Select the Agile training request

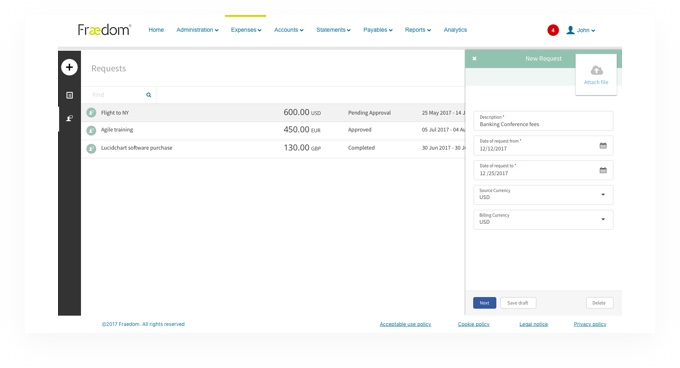(117, 130)
